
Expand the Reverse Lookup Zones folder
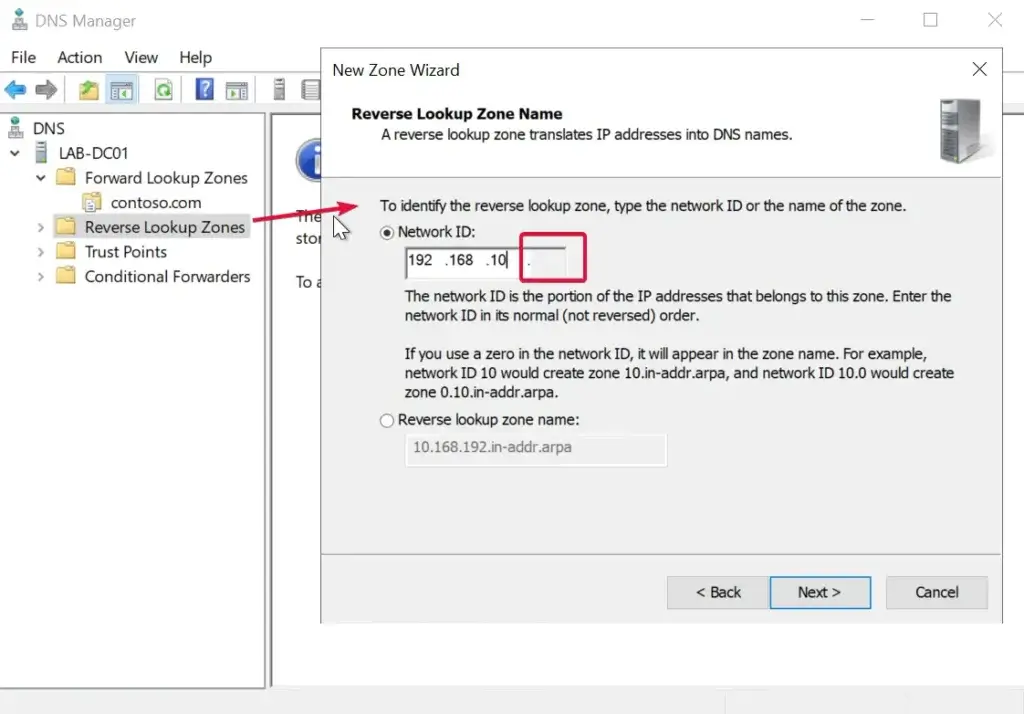[41, 227]
